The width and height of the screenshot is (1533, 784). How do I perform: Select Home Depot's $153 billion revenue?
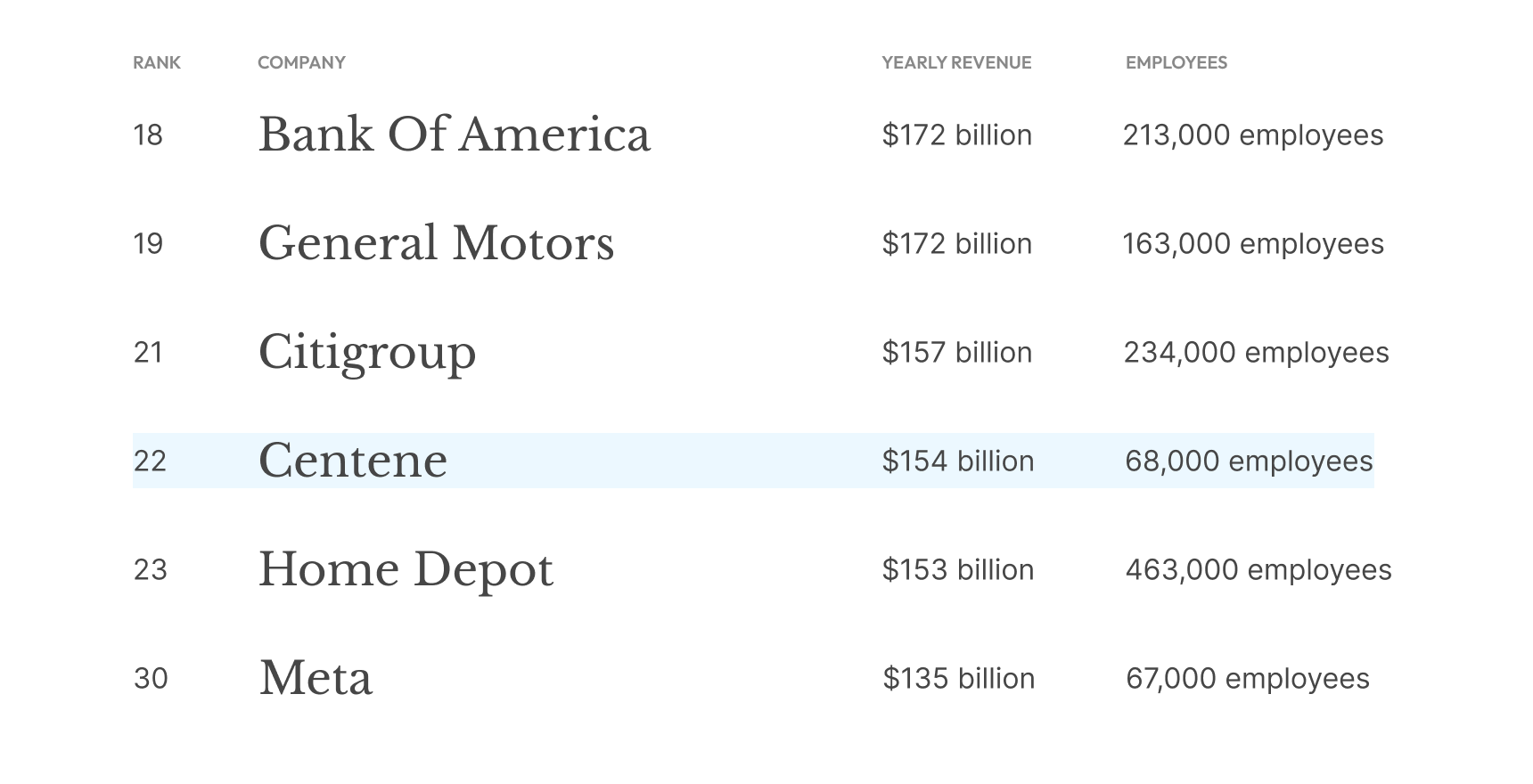[958, 569]
